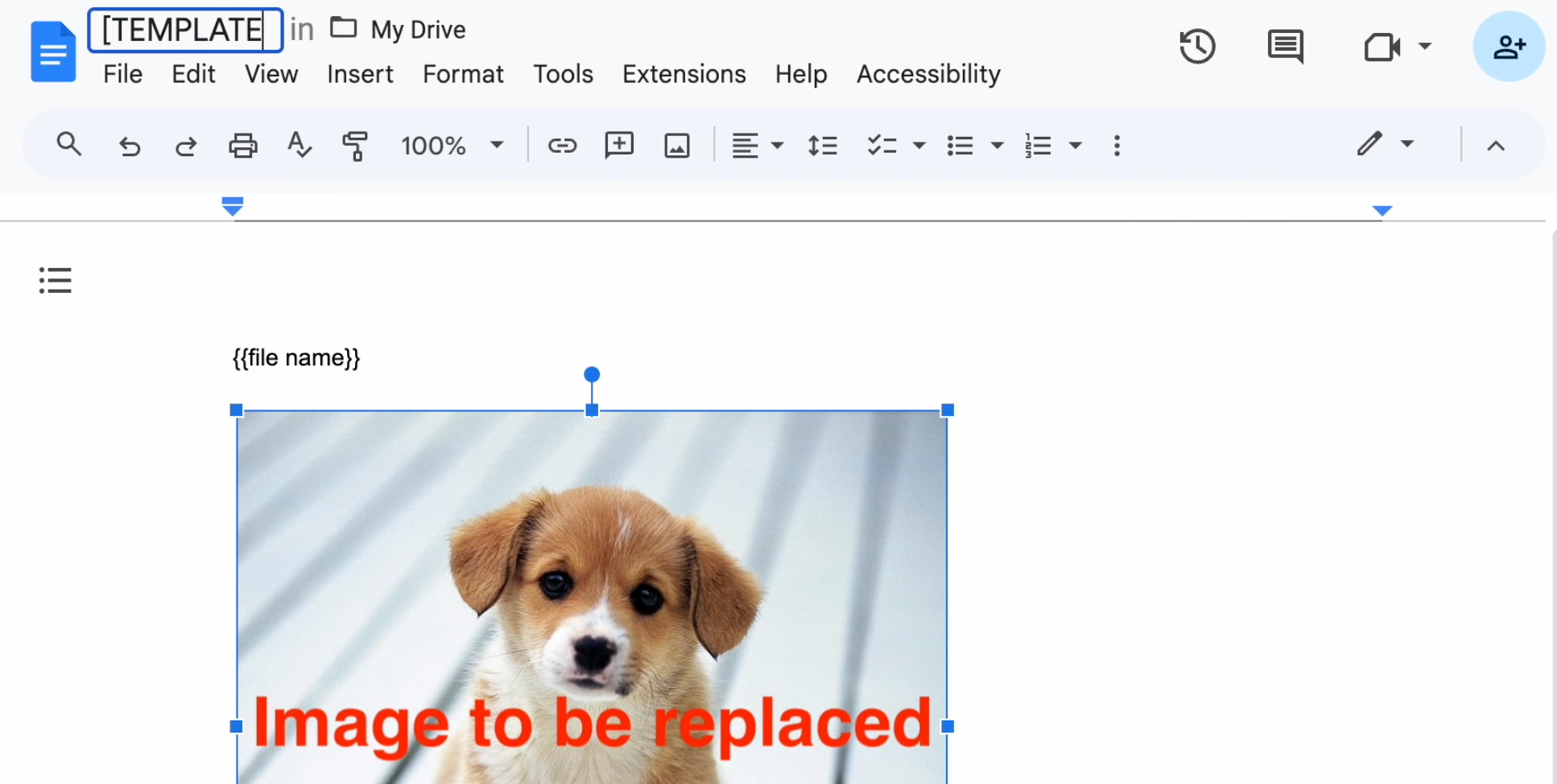The image size is (1557, 784).
Task: Click the {{file name}} placeholder text
Action: coord(296,357)
